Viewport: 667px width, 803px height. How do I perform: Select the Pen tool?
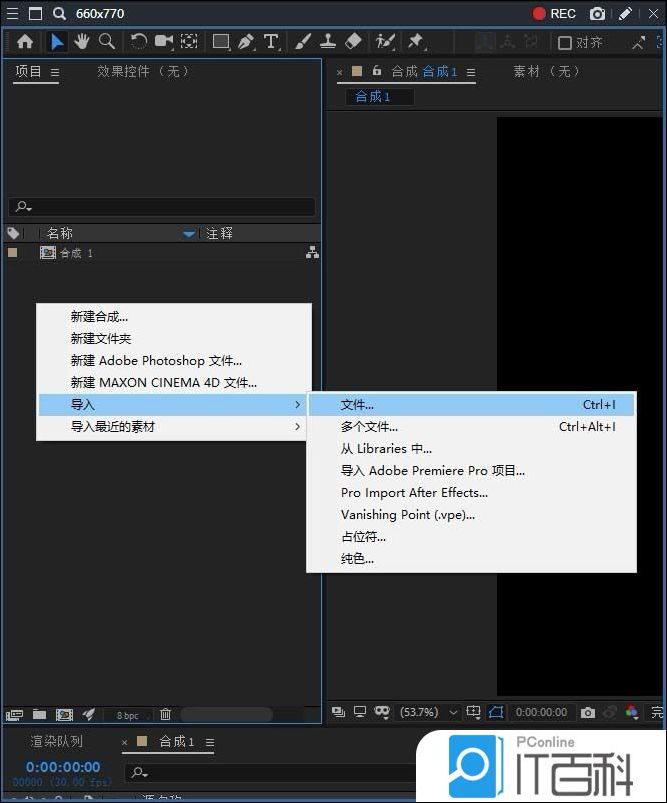246,41
